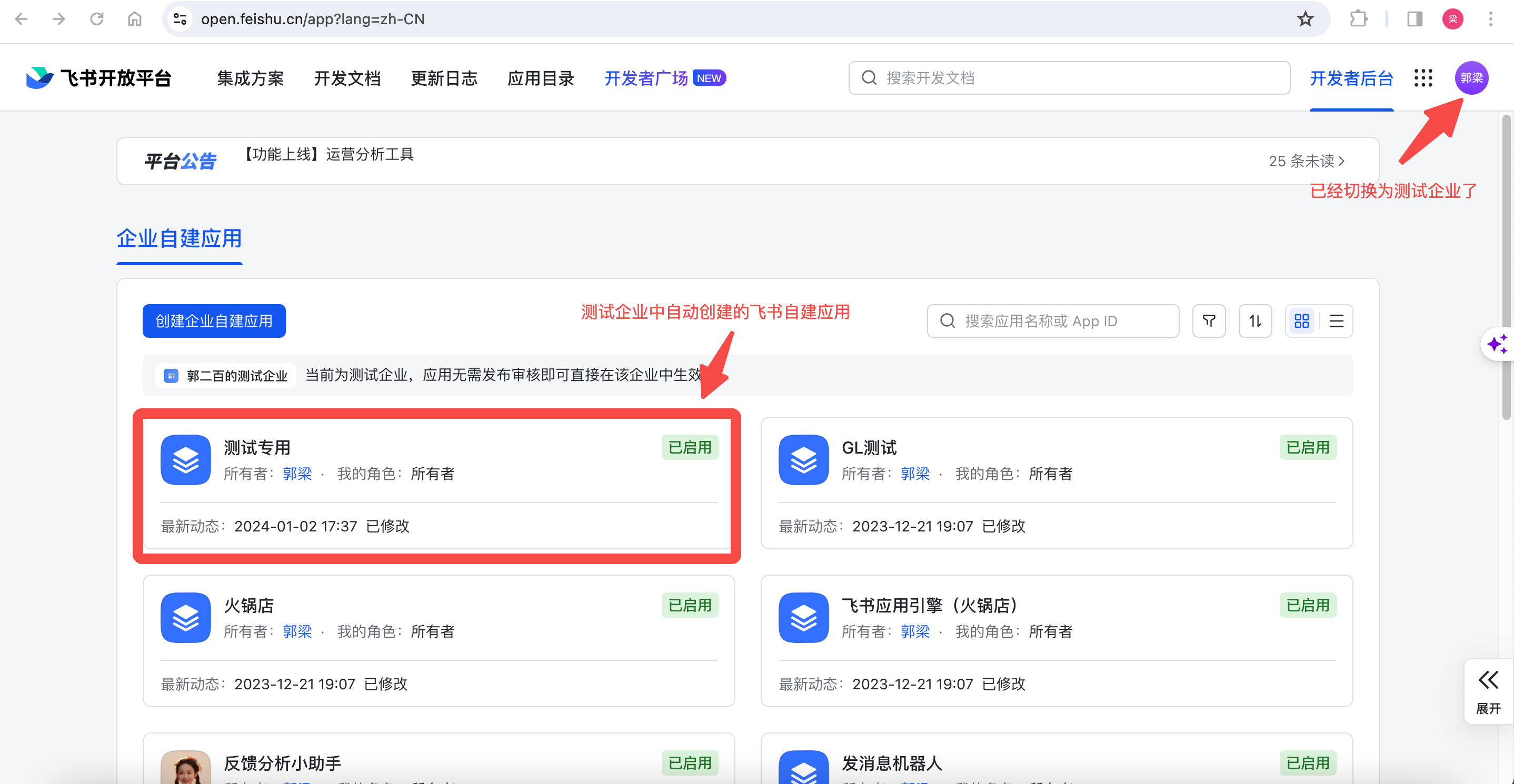The height and width of the screenshot is (784, 1514).
Task: Click owner 郭梁 link on GL测试 card
Action: click(915, 474)
